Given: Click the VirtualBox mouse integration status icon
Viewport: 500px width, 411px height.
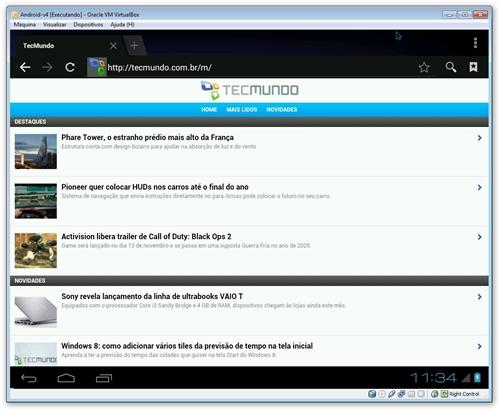Looking at the screenshot, I should tap(434, 394).
